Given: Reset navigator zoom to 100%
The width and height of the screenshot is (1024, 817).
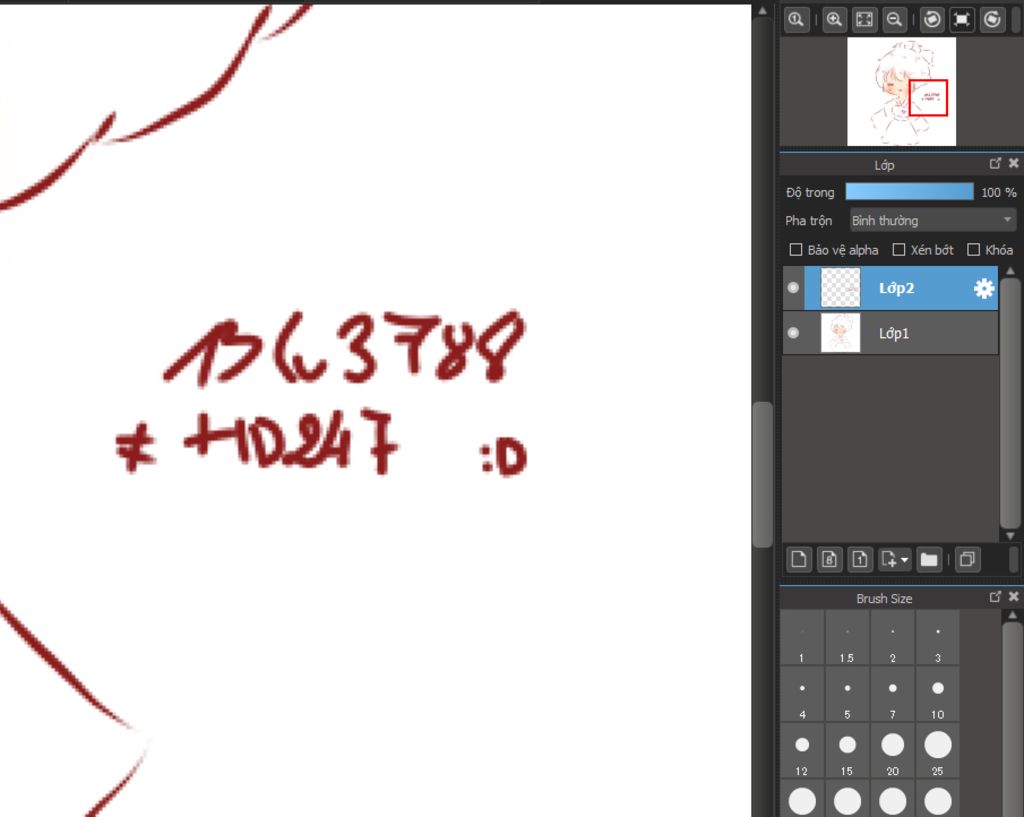Looking at the screenshot, I should pyautogui.click(x=796, y=20).
